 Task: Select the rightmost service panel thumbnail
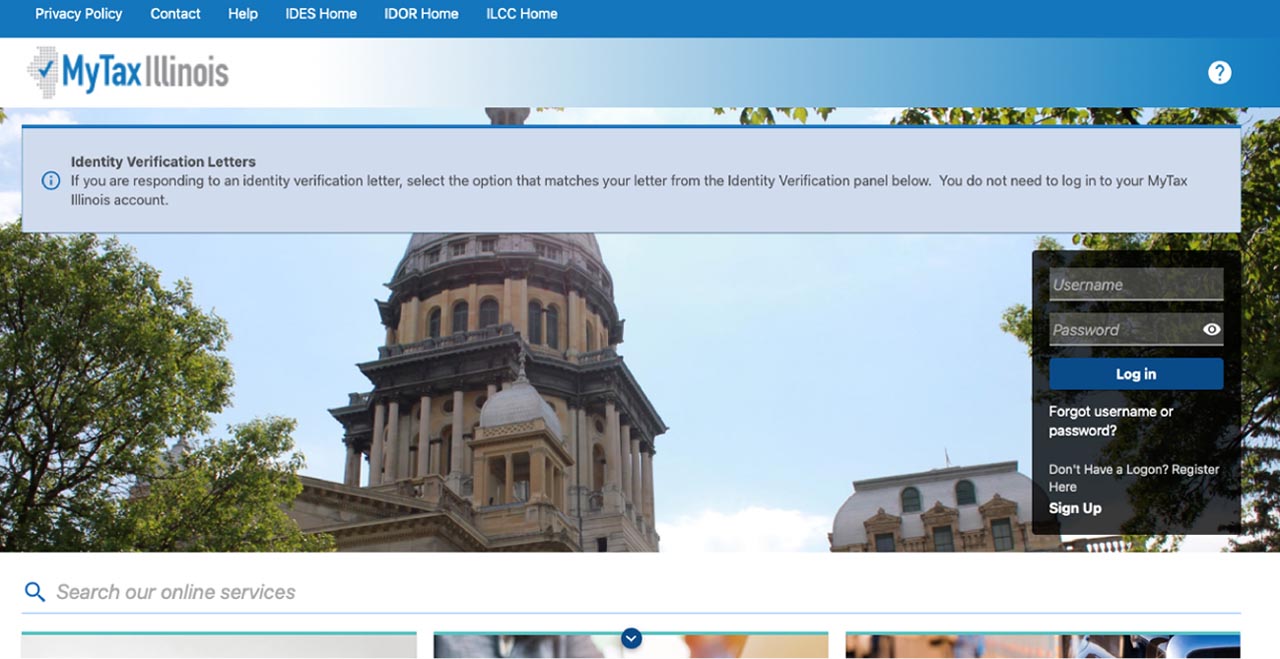tap(1042, 646)
